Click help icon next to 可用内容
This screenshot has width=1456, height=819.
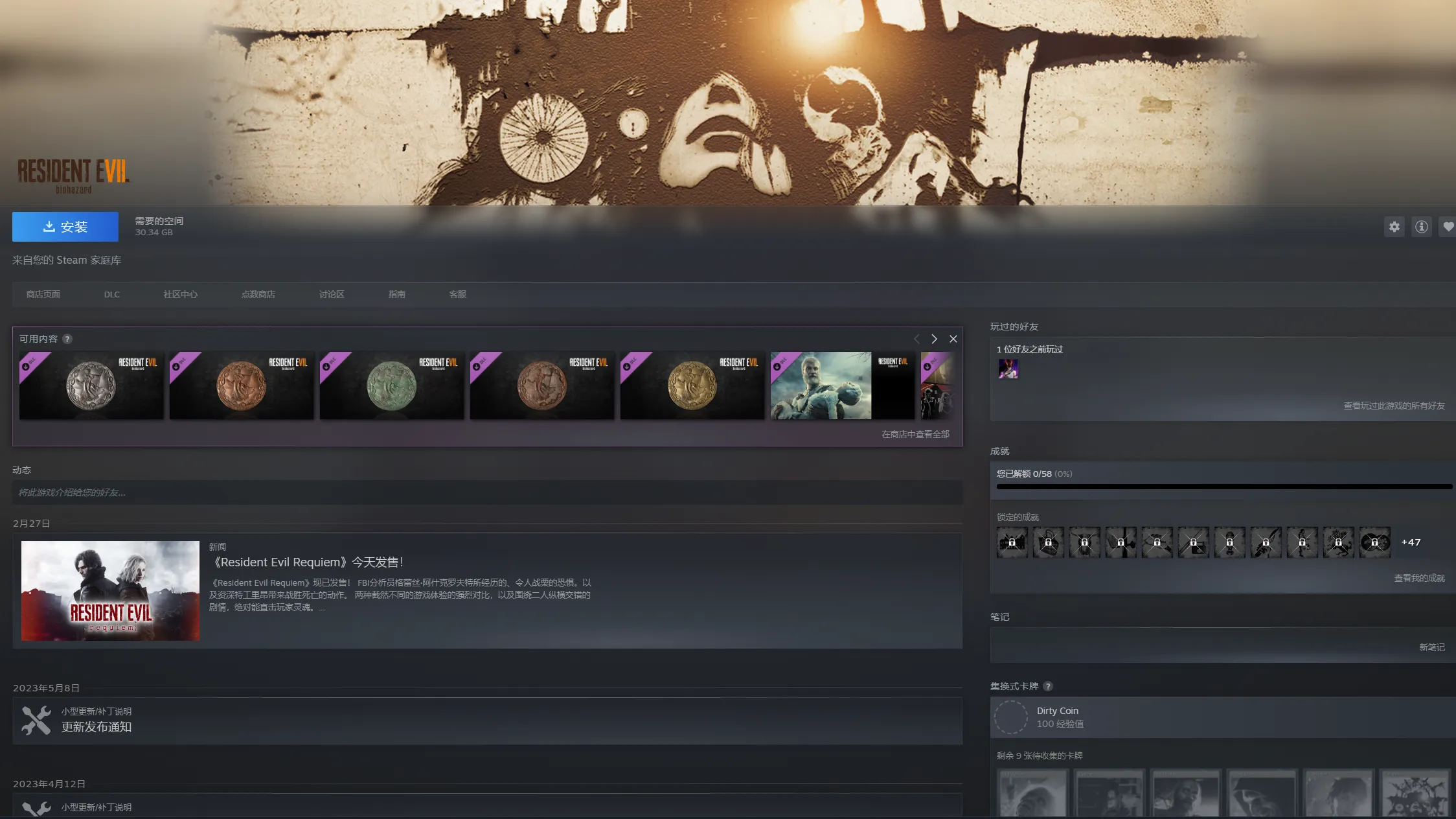(x=67, y=339)
